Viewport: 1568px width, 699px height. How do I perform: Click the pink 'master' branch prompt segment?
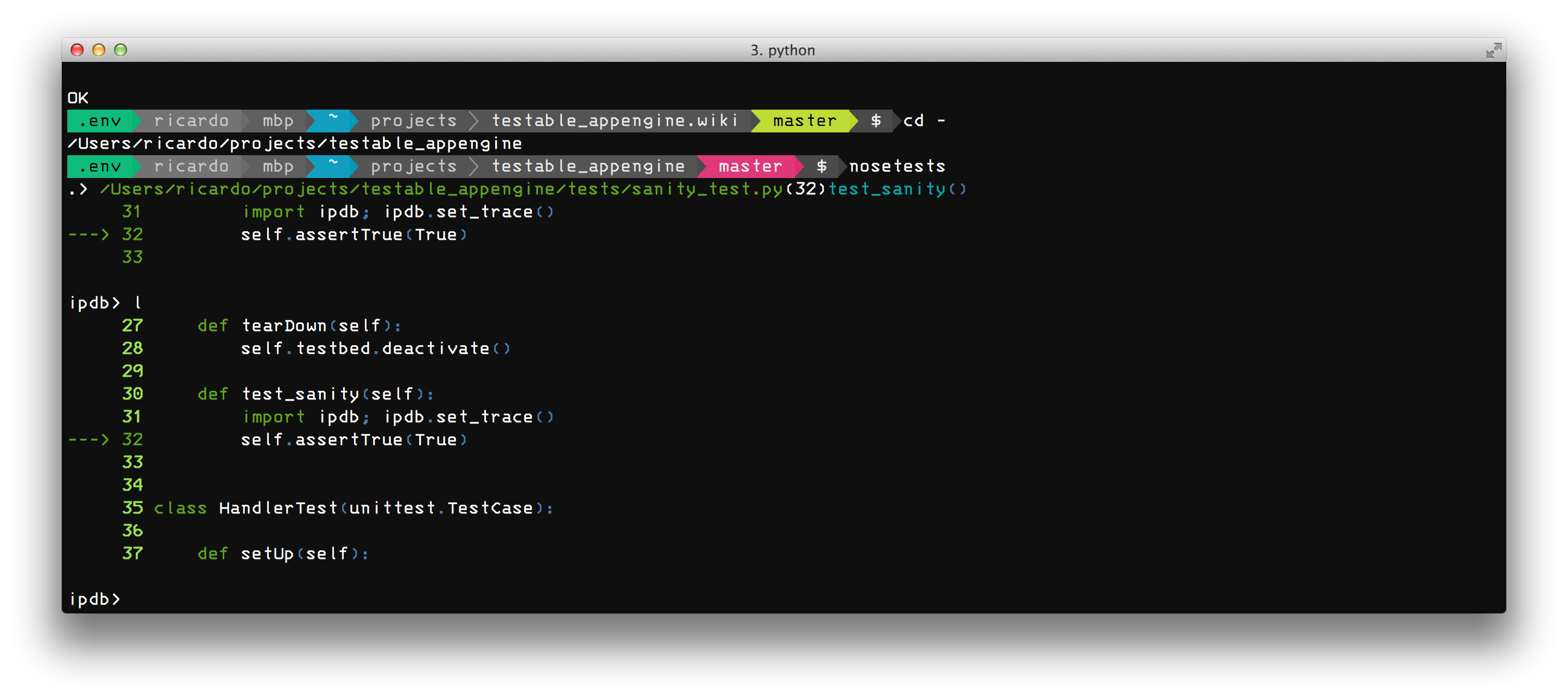pyautogui.click(x=750, y=166)
